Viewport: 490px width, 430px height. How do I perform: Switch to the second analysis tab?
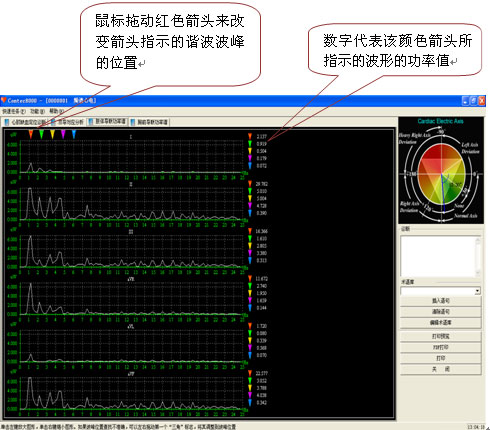(68, 122)
